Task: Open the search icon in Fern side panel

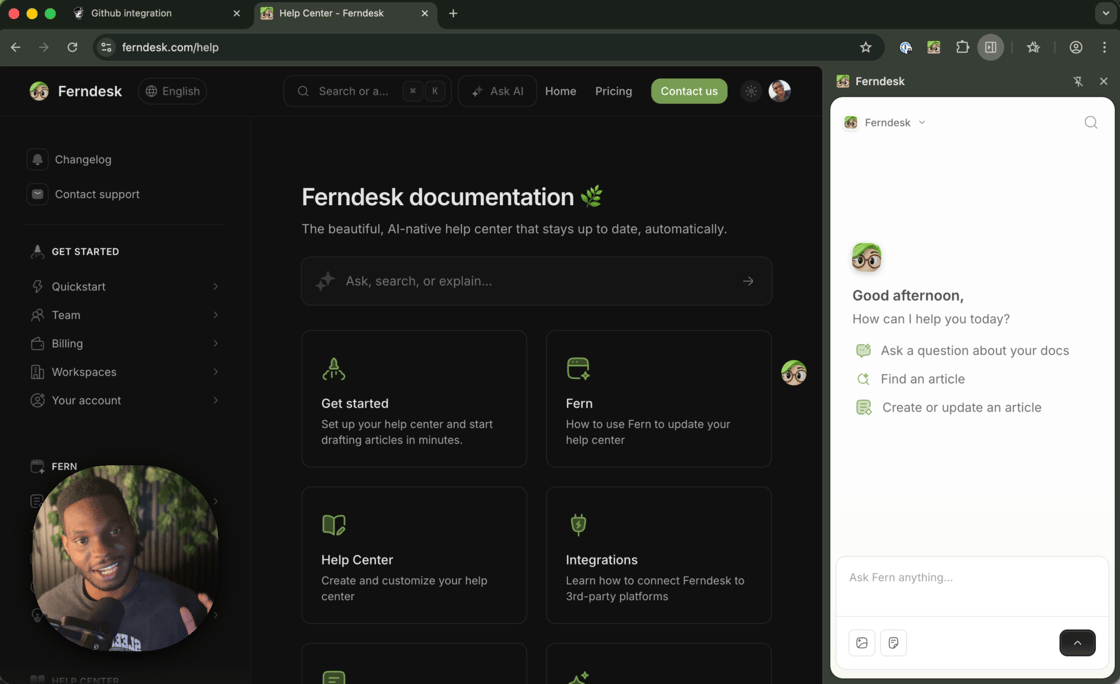Action: [1091, 122]
